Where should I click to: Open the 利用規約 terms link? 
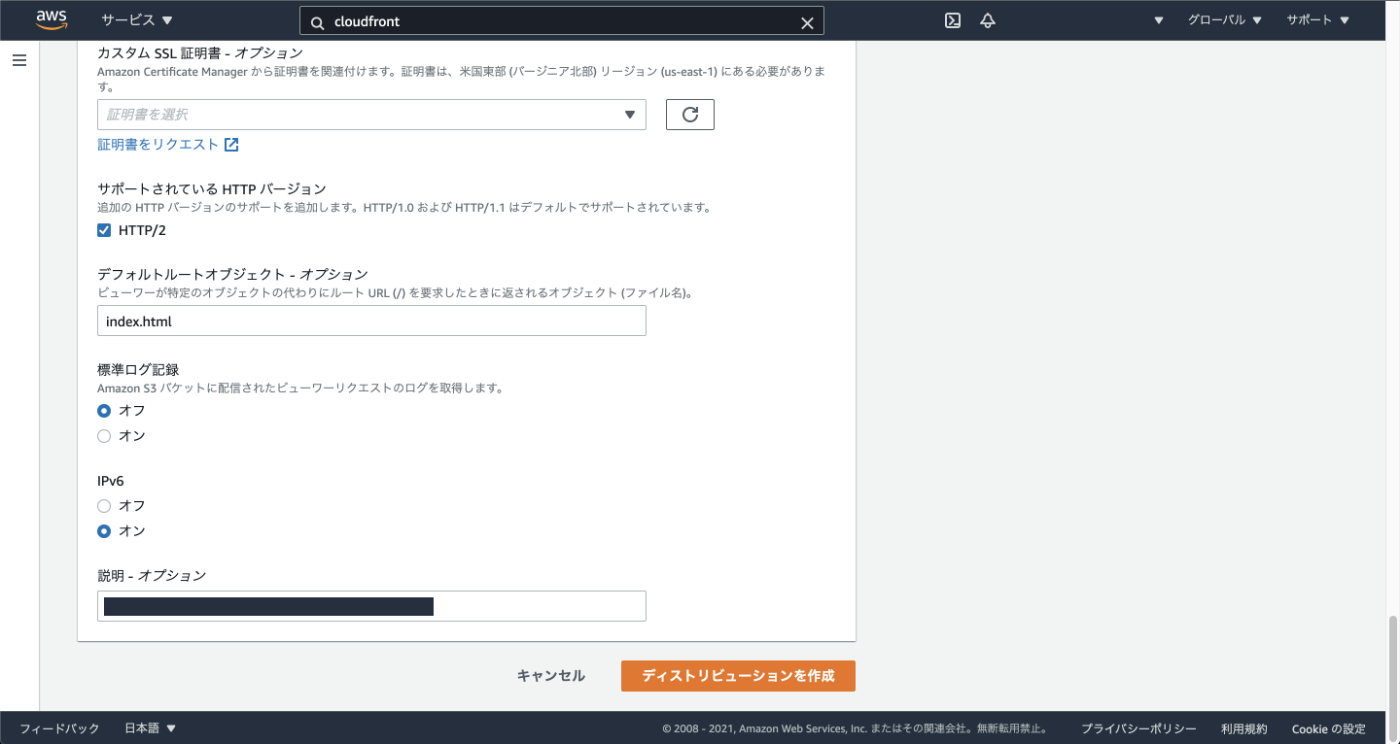click(1244, 729)
